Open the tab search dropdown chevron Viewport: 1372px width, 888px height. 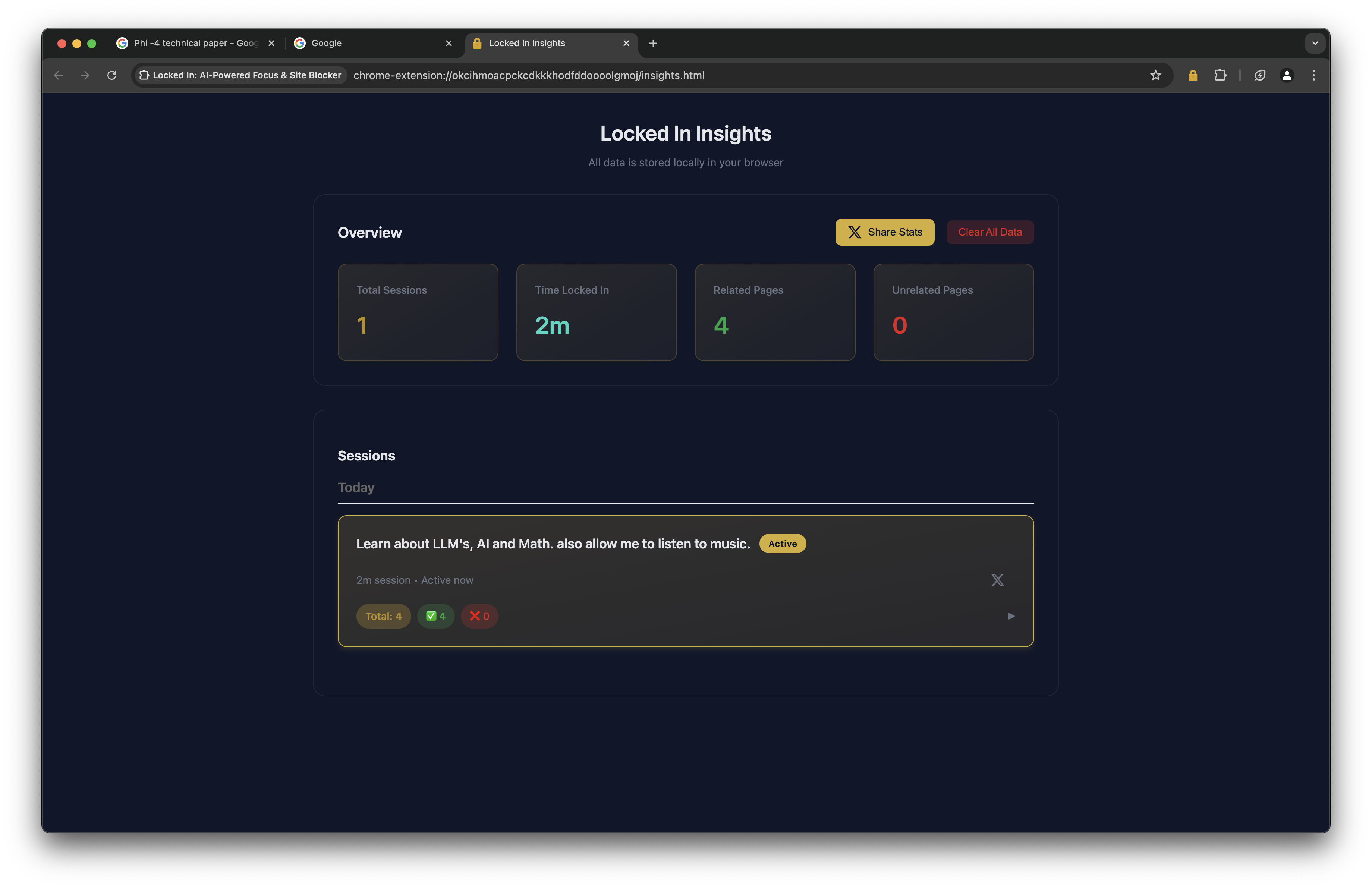click(x=1315, y=43)
